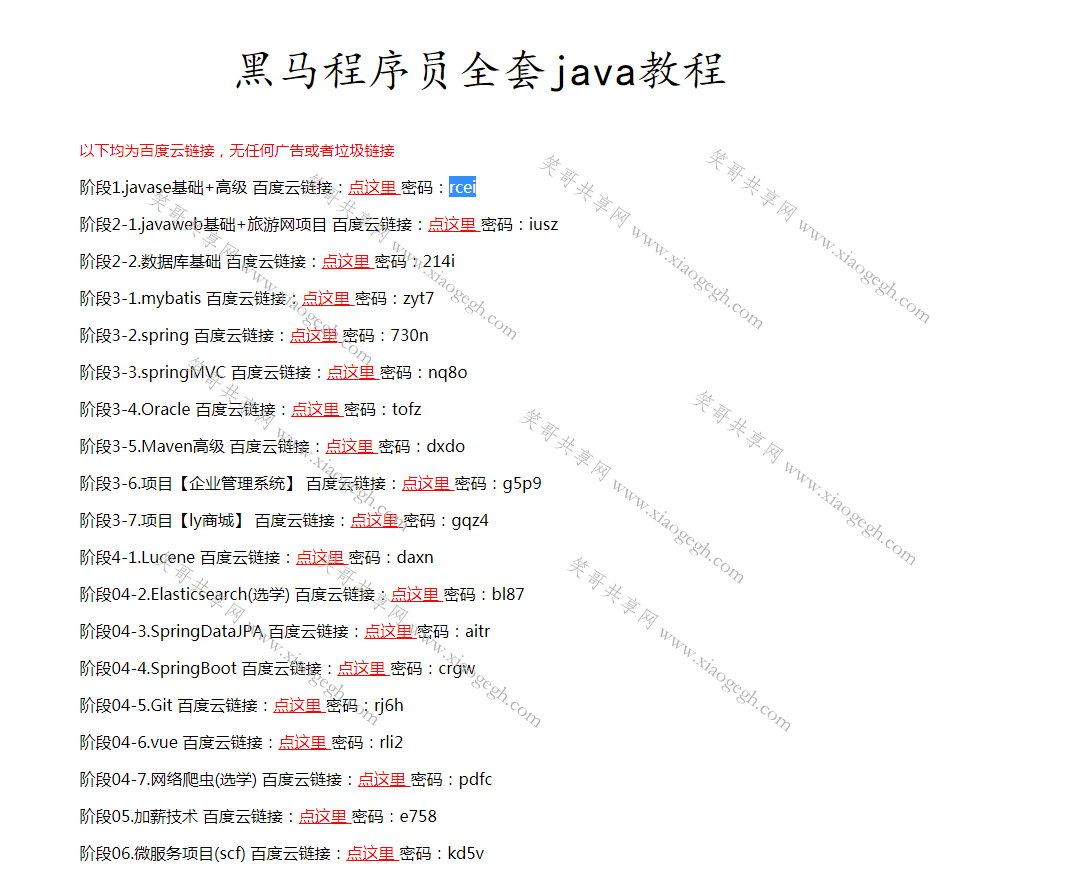Click the password text iusz

click(x=543, y=224)
